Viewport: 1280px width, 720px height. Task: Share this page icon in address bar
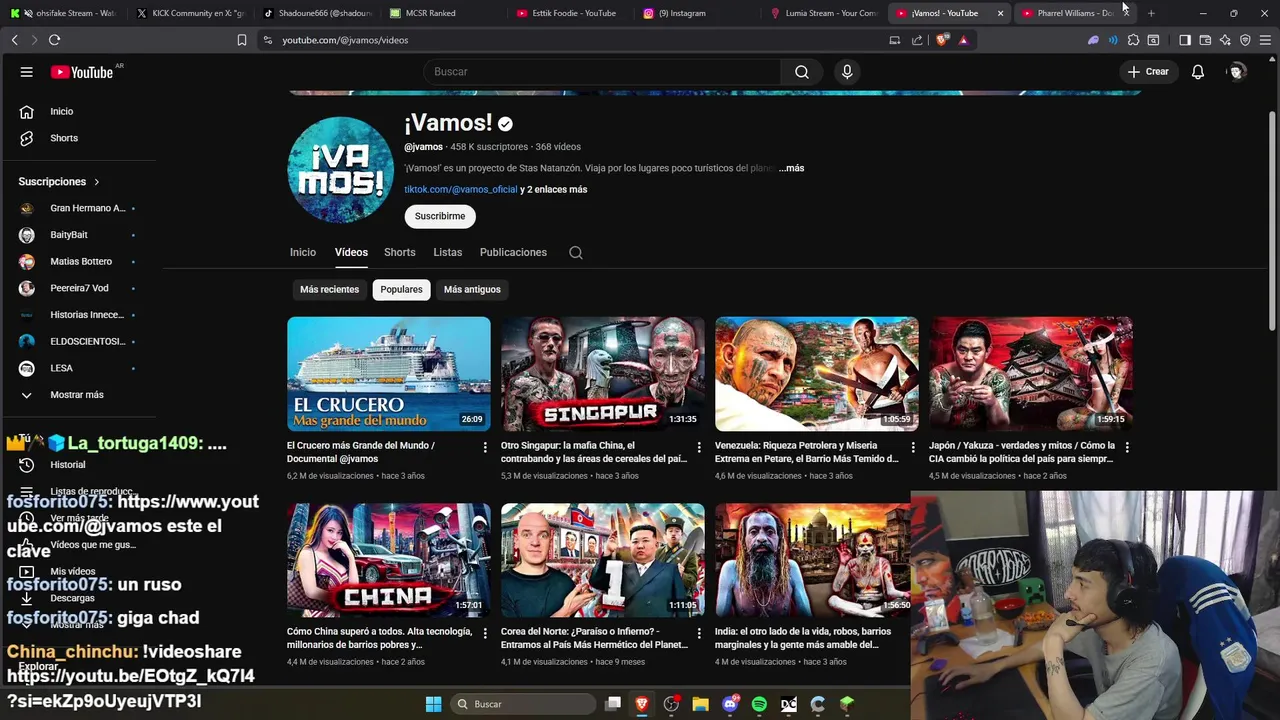tap(917, 40)
